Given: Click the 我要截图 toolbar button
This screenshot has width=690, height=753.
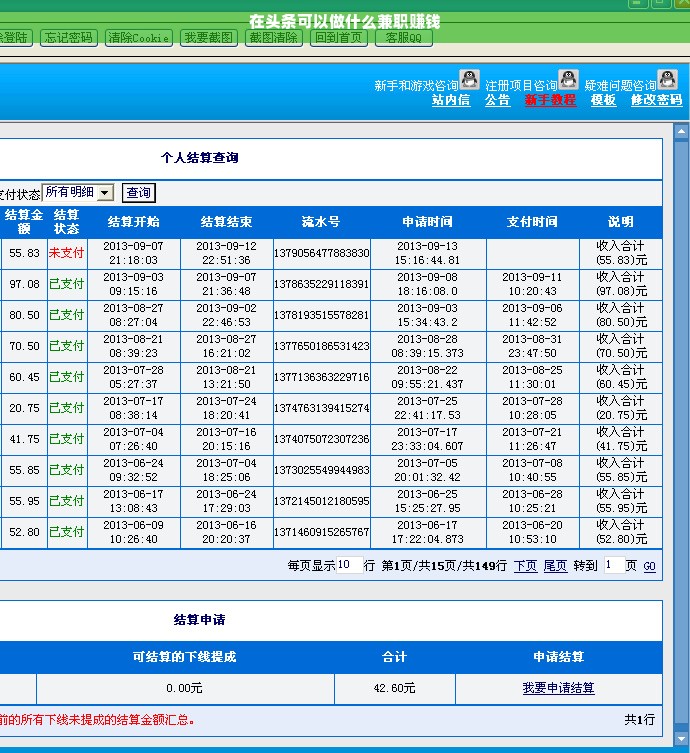Looking at the screenshot, I should click(209, 37).
